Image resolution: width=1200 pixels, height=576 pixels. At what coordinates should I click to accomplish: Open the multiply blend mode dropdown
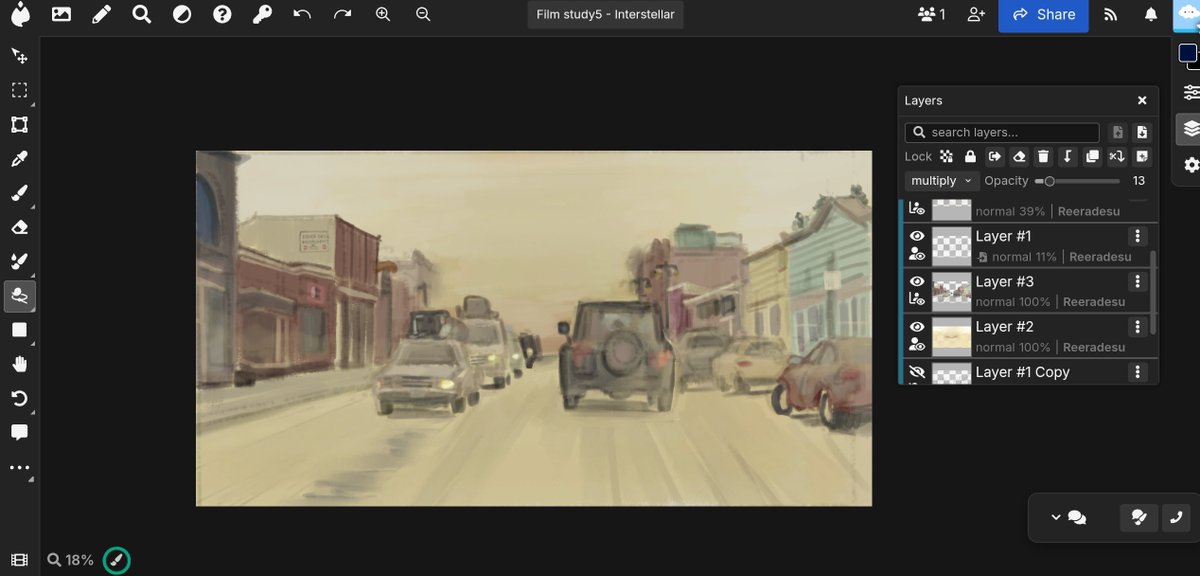click(941, 181)
